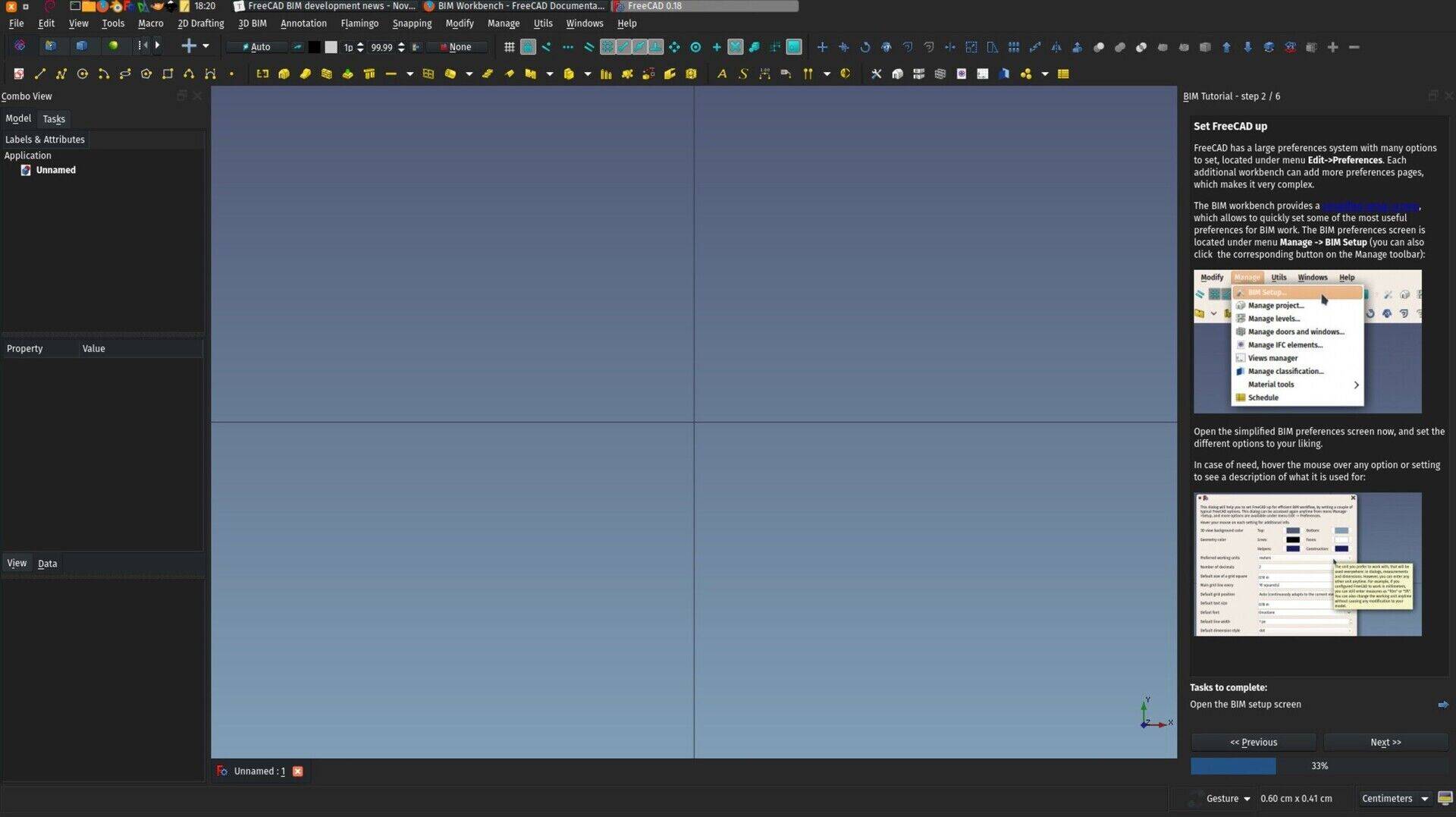The height and width of the screenshot is (817, 1456).
Task: Toggle snap to grid intersection icon
Action: click(x=607, y=47)
